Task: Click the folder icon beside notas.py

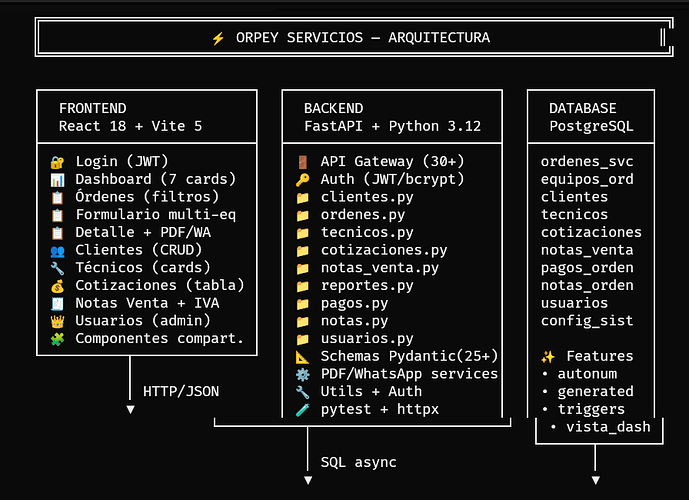Action: coord(302,322)
